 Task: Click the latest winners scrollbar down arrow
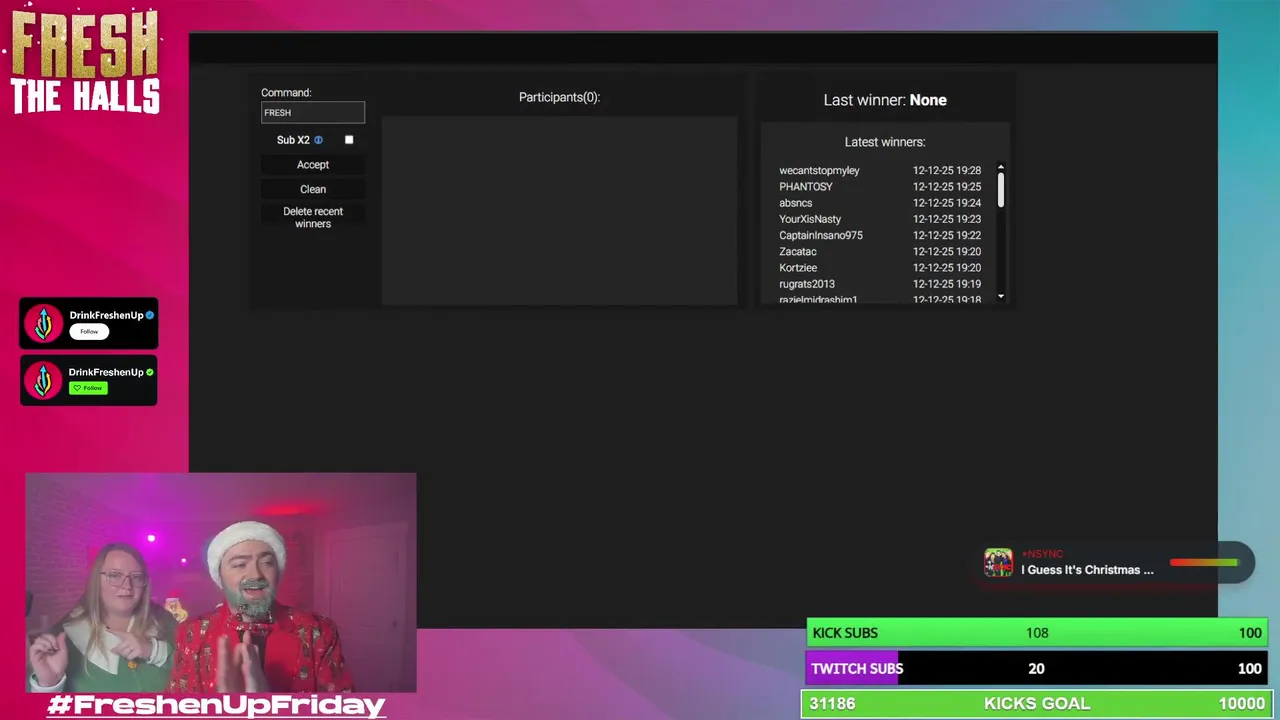coord(1001,297)
